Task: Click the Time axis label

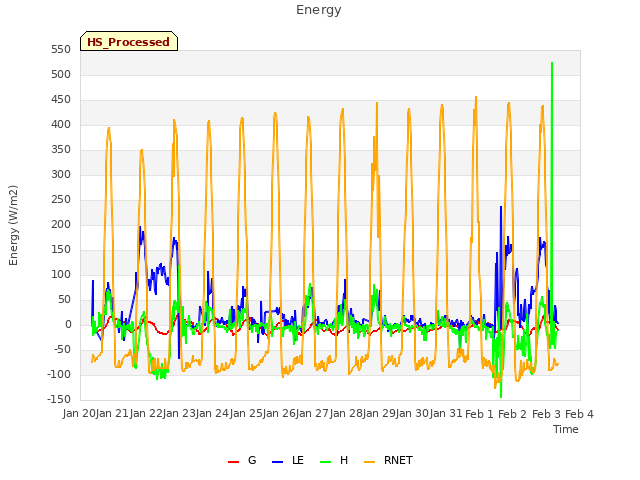Action: (x=566, y=429)
